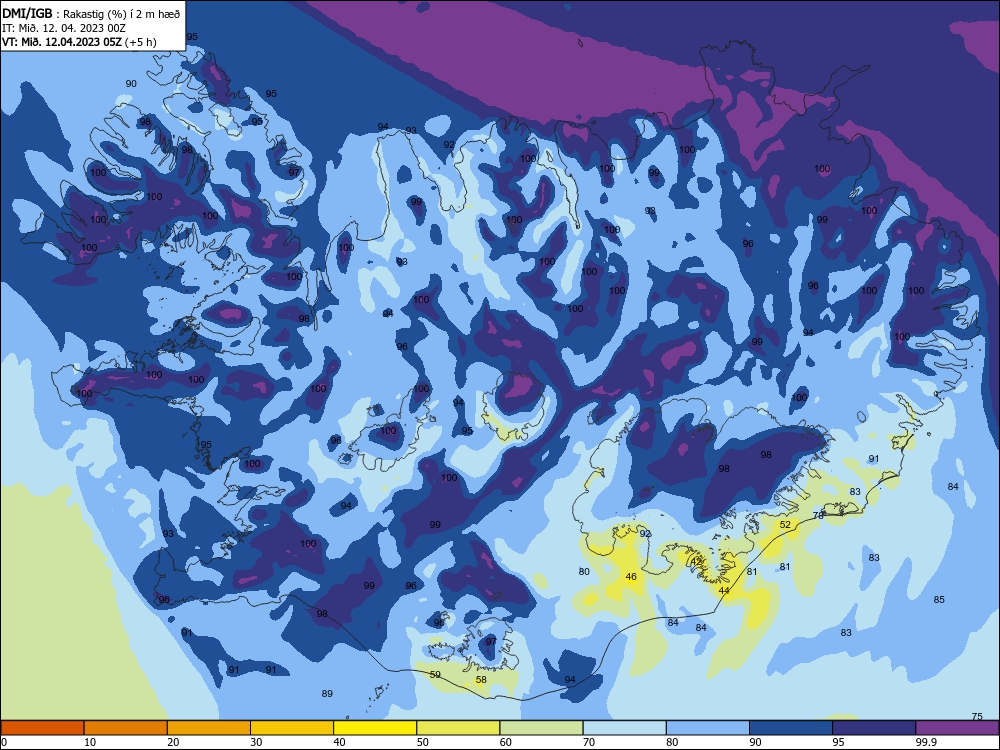
Task: Click the legend tick label '70'
Action: 589,742
